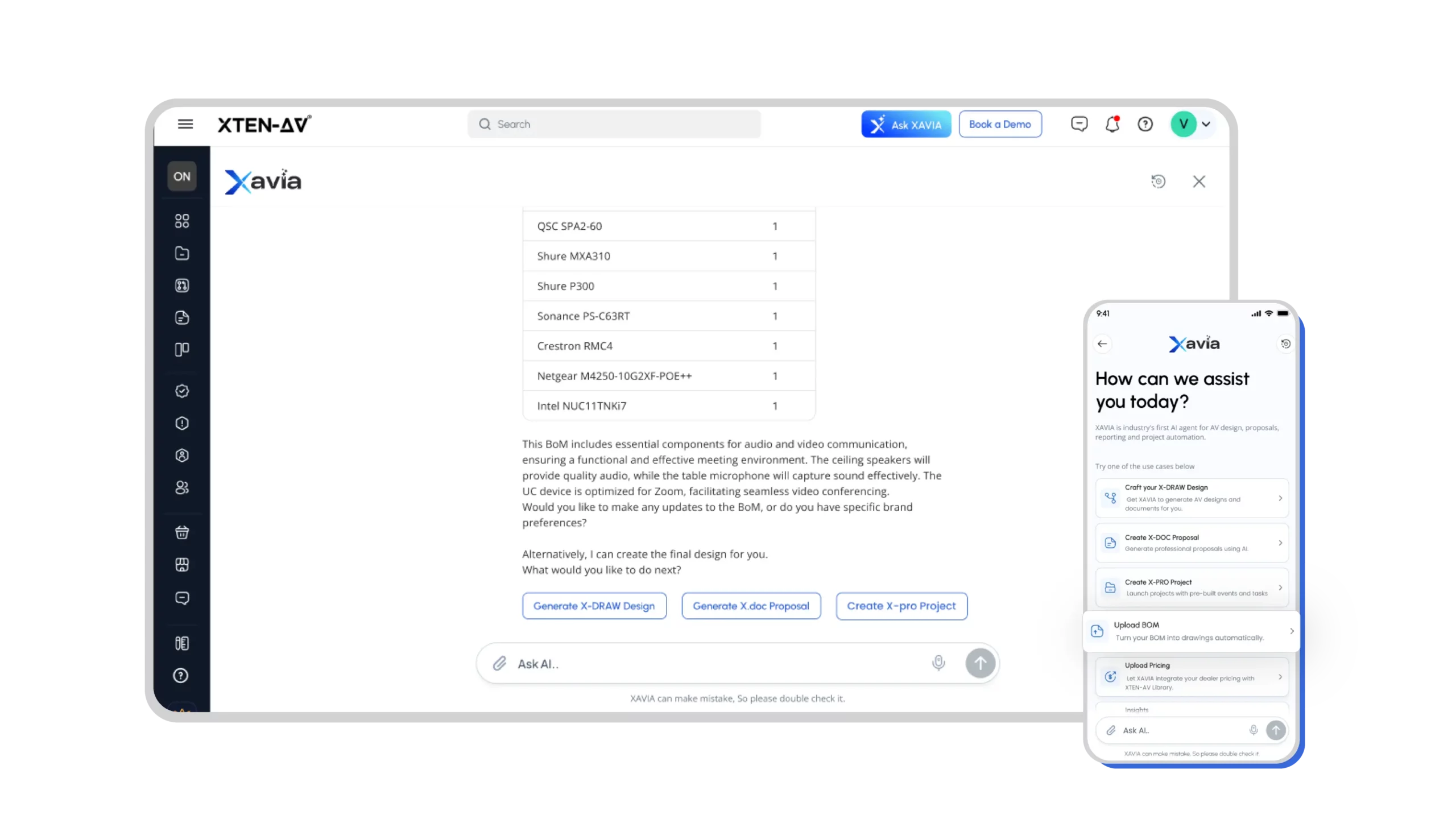Open the store icon in sidebar
Image resolution: width=1456 pixels, height=819 pixels.
(x=181, y=564)
